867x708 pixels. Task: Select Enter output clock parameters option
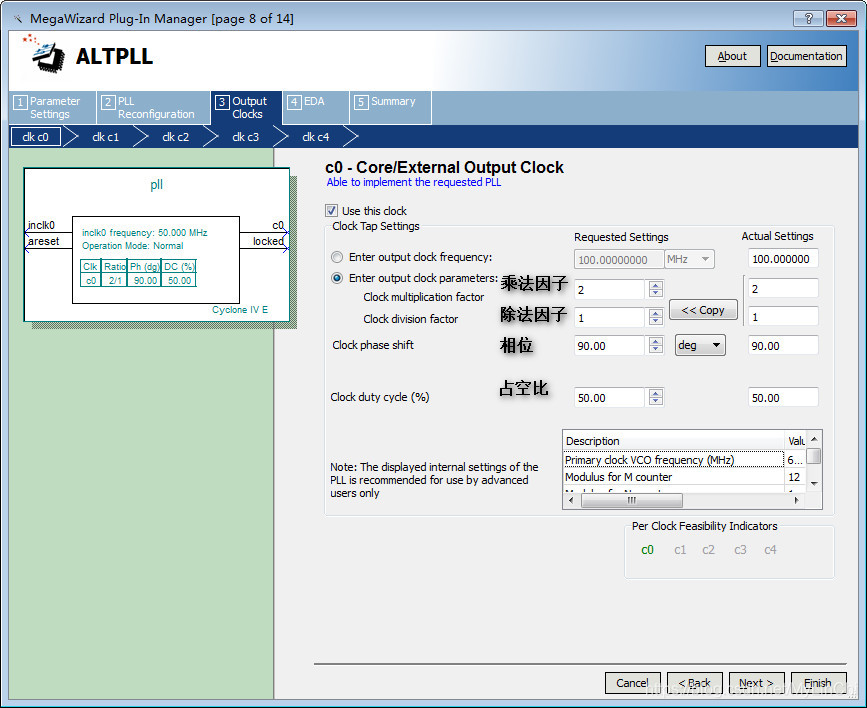pyautogui.click(x=337, y=278)
